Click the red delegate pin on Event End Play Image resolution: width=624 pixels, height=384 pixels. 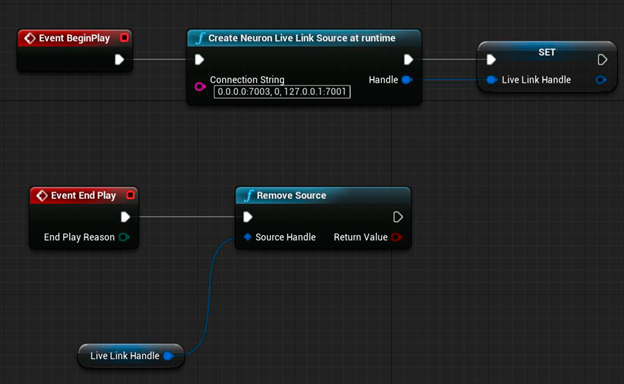pos(131,195)
